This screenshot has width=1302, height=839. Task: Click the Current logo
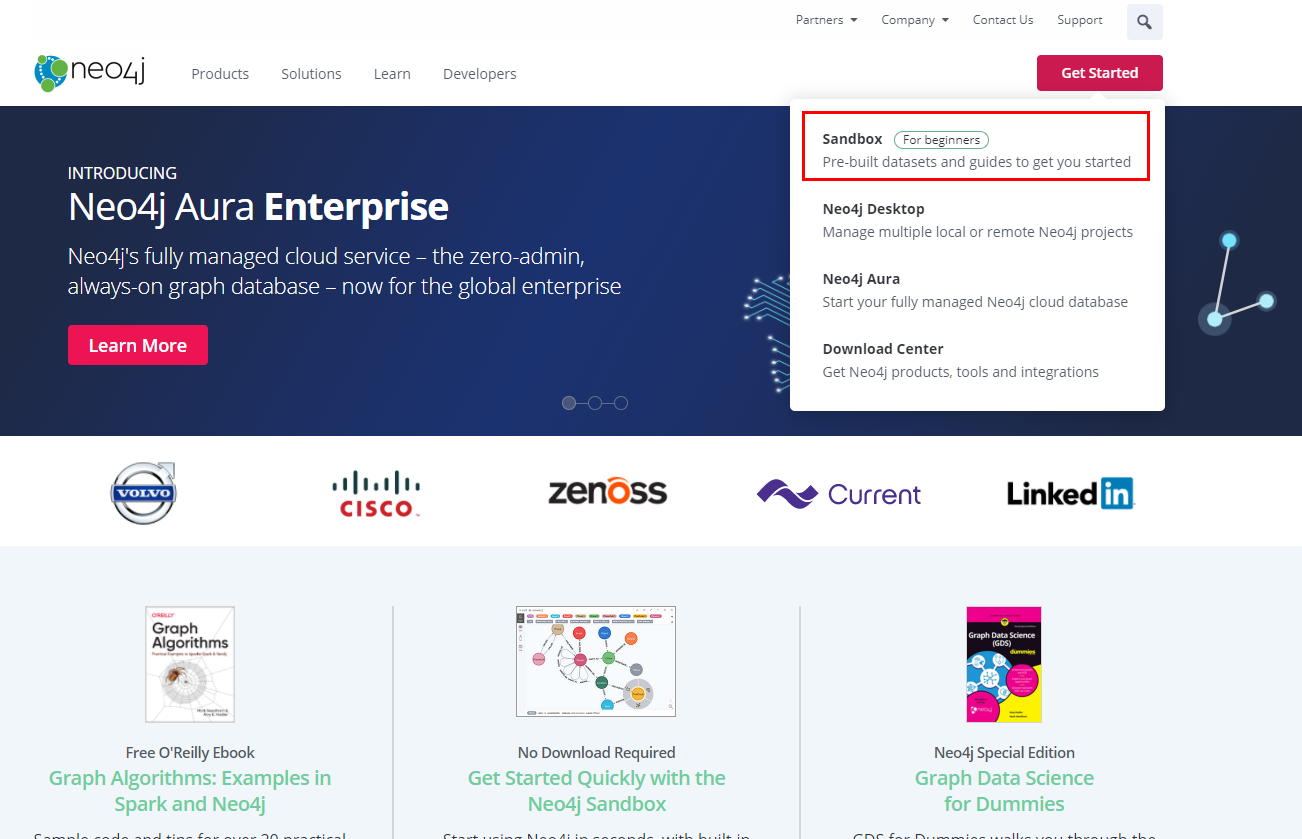point(838,494)
